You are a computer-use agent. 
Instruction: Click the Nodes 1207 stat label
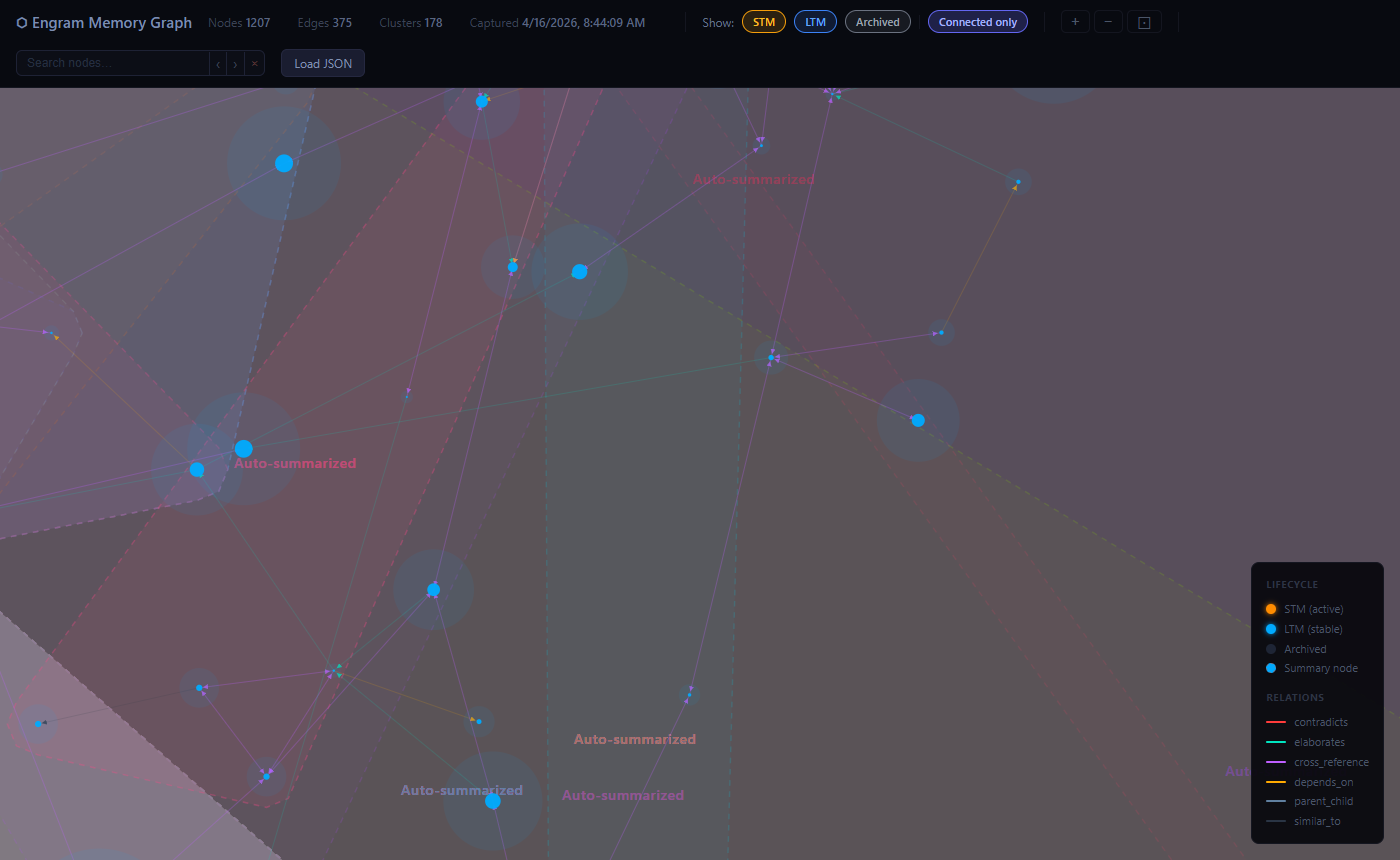click(239, 21)
